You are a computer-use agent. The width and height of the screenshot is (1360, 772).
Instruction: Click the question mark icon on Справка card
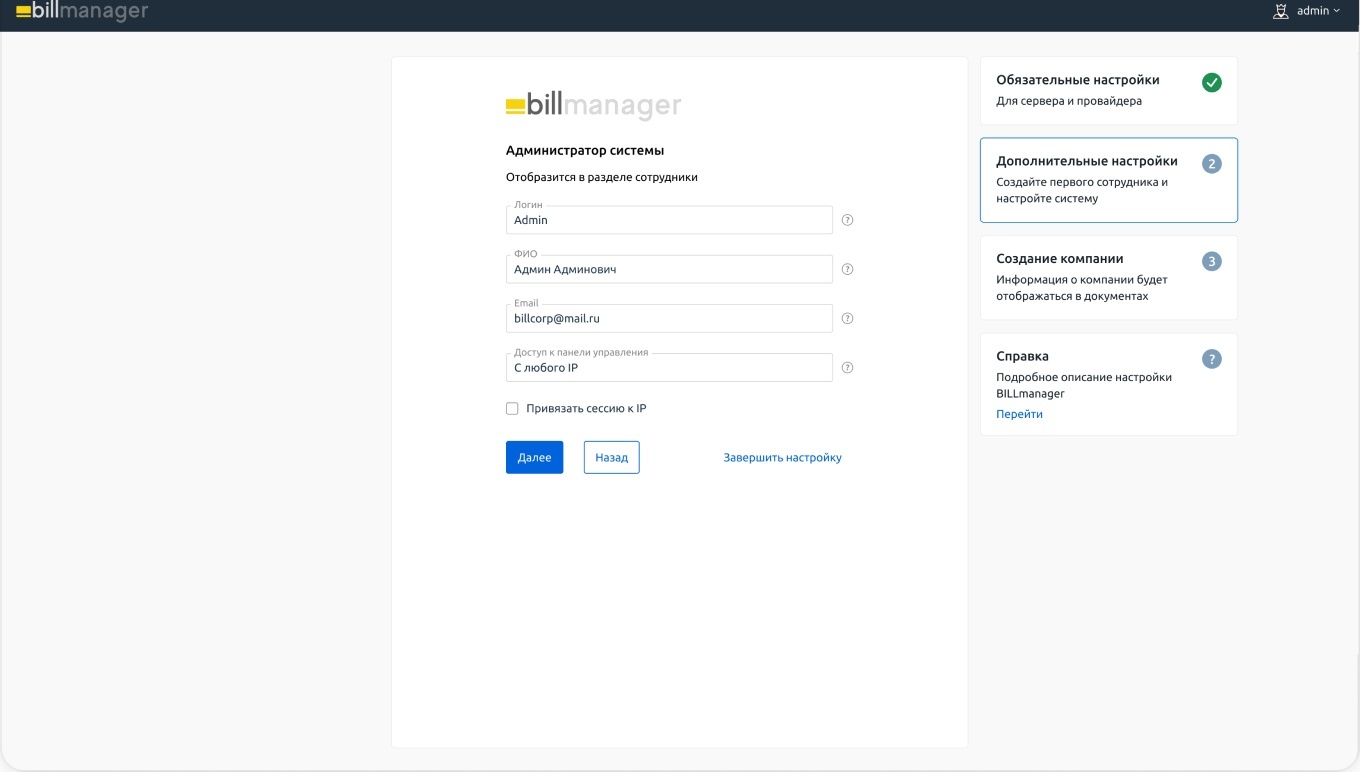click(1211, 359)
